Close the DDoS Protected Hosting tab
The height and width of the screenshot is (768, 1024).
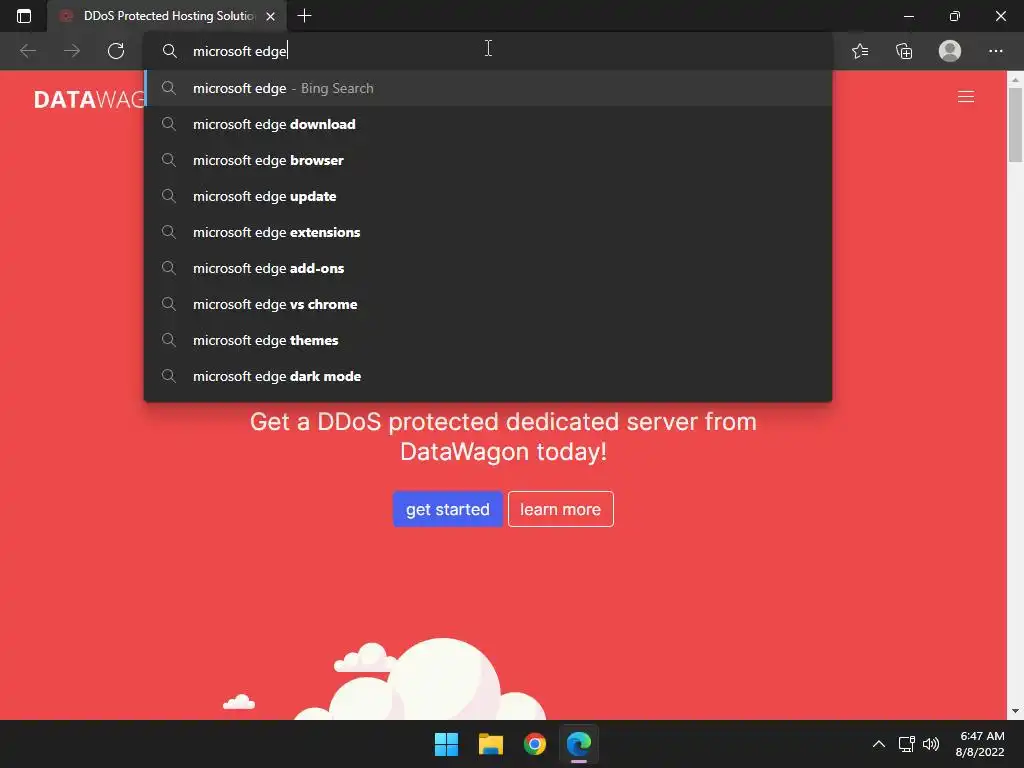[x=270, y=16]
